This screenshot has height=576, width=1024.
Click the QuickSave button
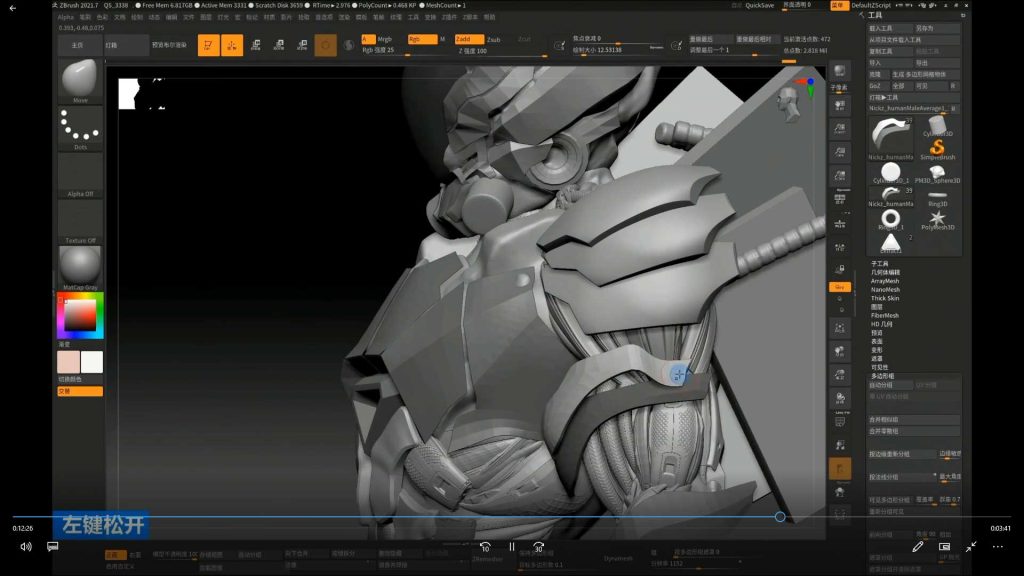coord(759,5)
